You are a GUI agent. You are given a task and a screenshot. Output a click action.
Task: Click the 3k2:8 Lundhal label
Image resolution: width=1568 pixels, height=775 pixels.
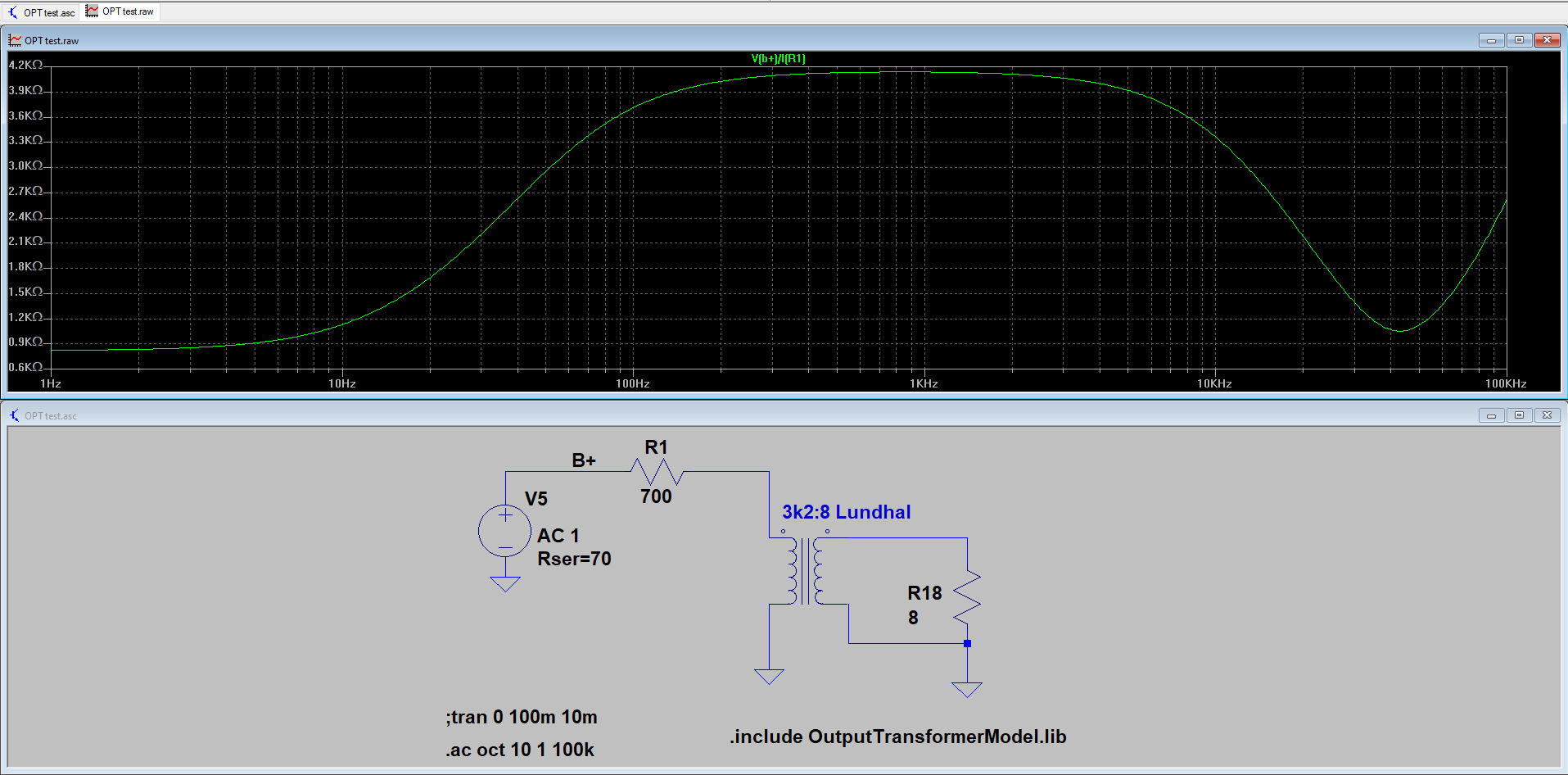(x=847, y=512)
